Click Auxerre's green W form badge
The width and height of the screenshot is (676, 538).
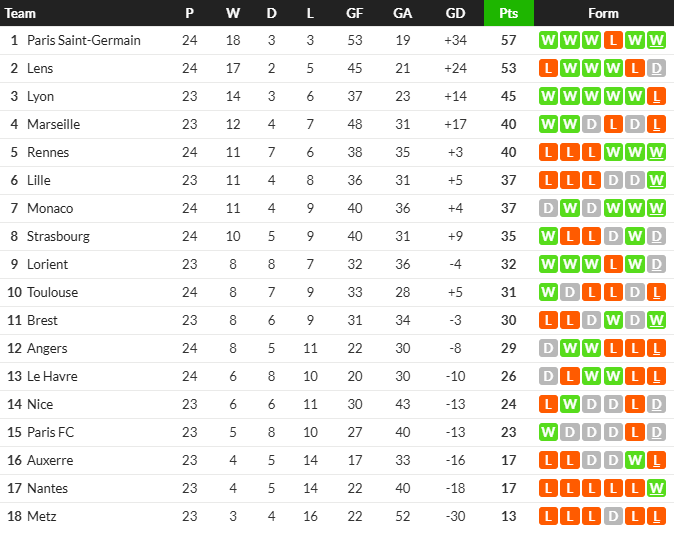tap(635, 460)
